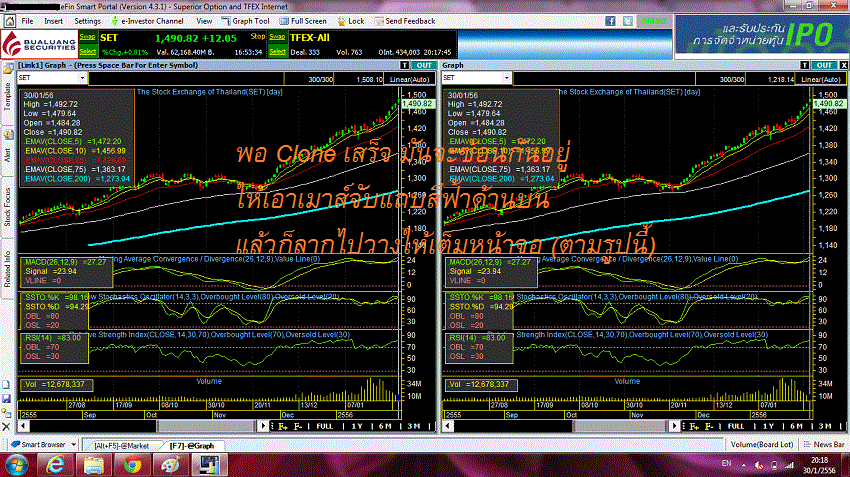Click Swap next to SET ticker
850x477 pixels.
[x=87, y=37]
